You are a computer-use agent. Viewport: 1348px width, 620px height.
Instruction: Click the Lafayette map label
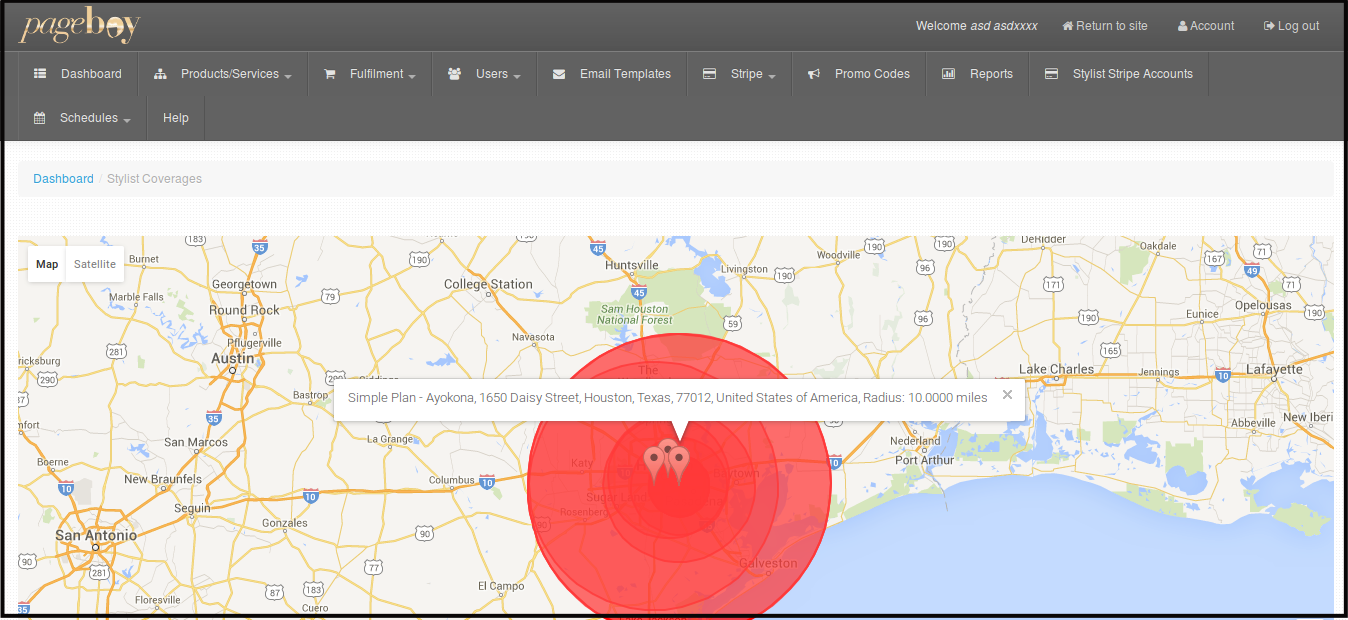(1274, 369)
